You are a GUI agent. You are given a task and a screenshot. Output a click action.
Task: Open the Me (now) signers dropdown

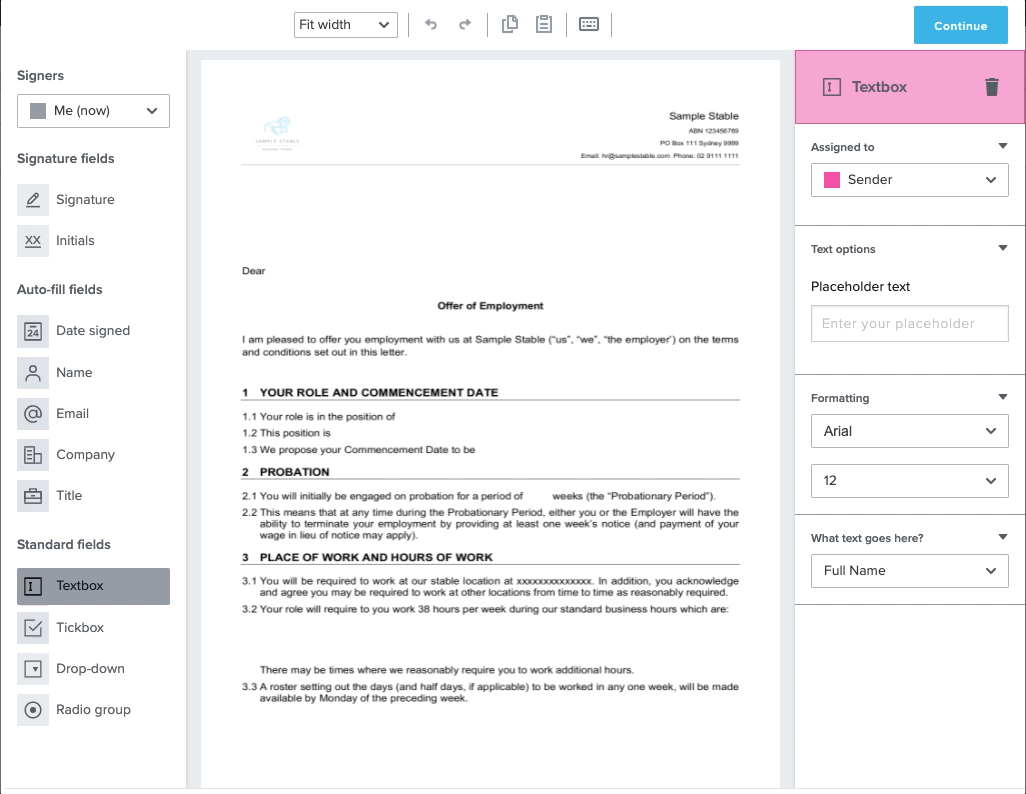click(93, 111)
